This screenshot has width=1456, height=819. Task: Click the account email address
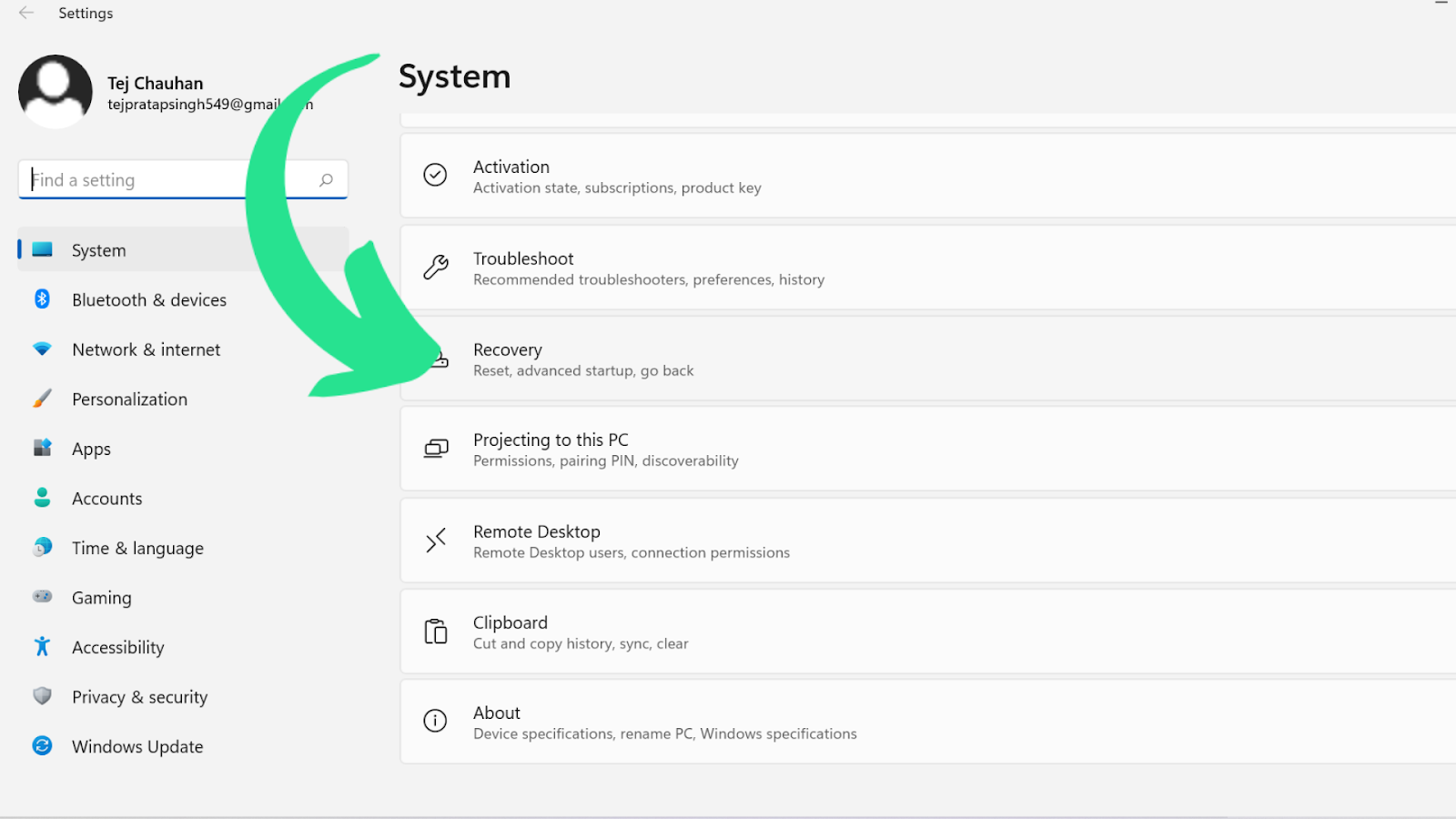[210, 105]
